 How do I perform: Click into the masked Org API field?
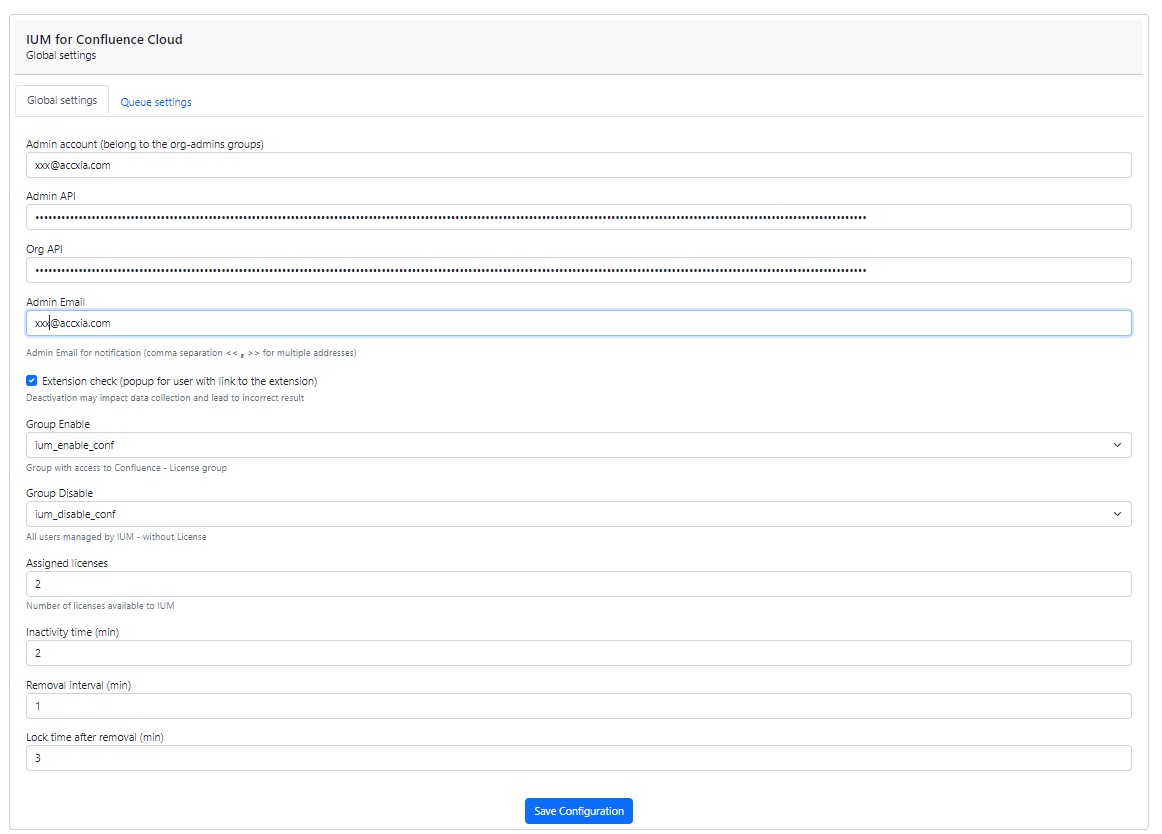(578, 270)
